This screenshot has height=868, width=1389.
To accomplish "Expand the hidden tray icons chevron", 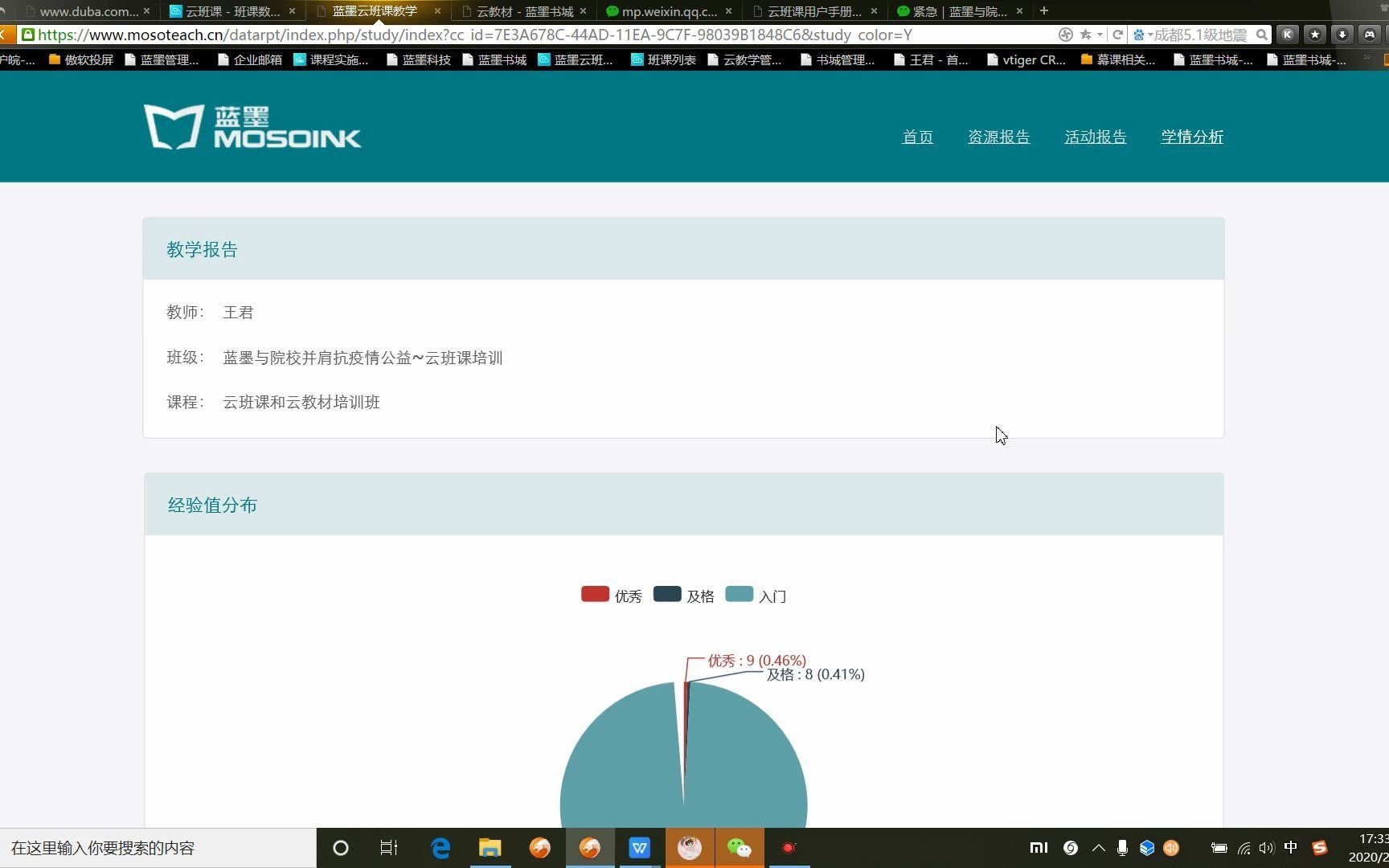I will (1098, 848).
